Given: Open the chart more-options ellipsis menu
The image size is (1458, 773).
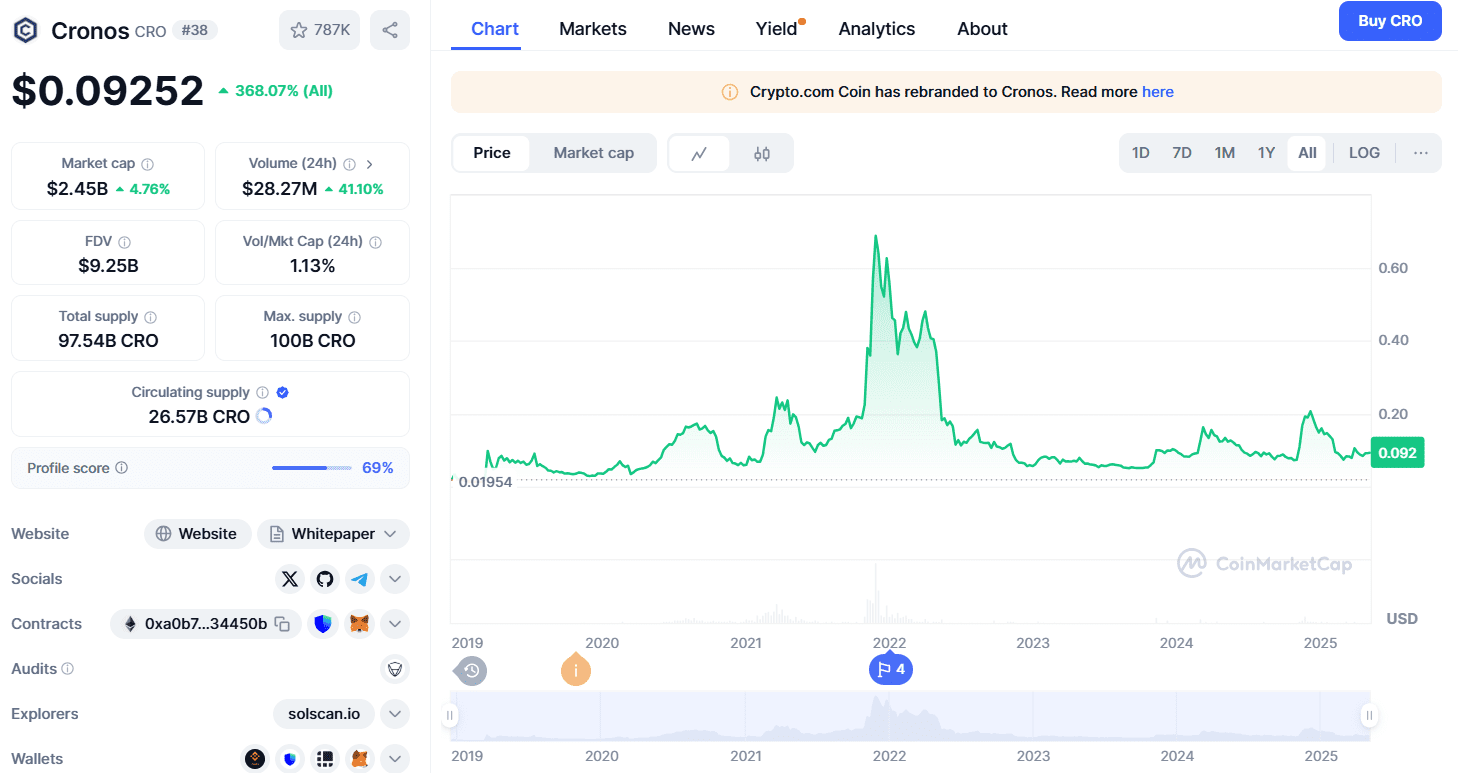Looking at the screenshot, I should 1421,153.
